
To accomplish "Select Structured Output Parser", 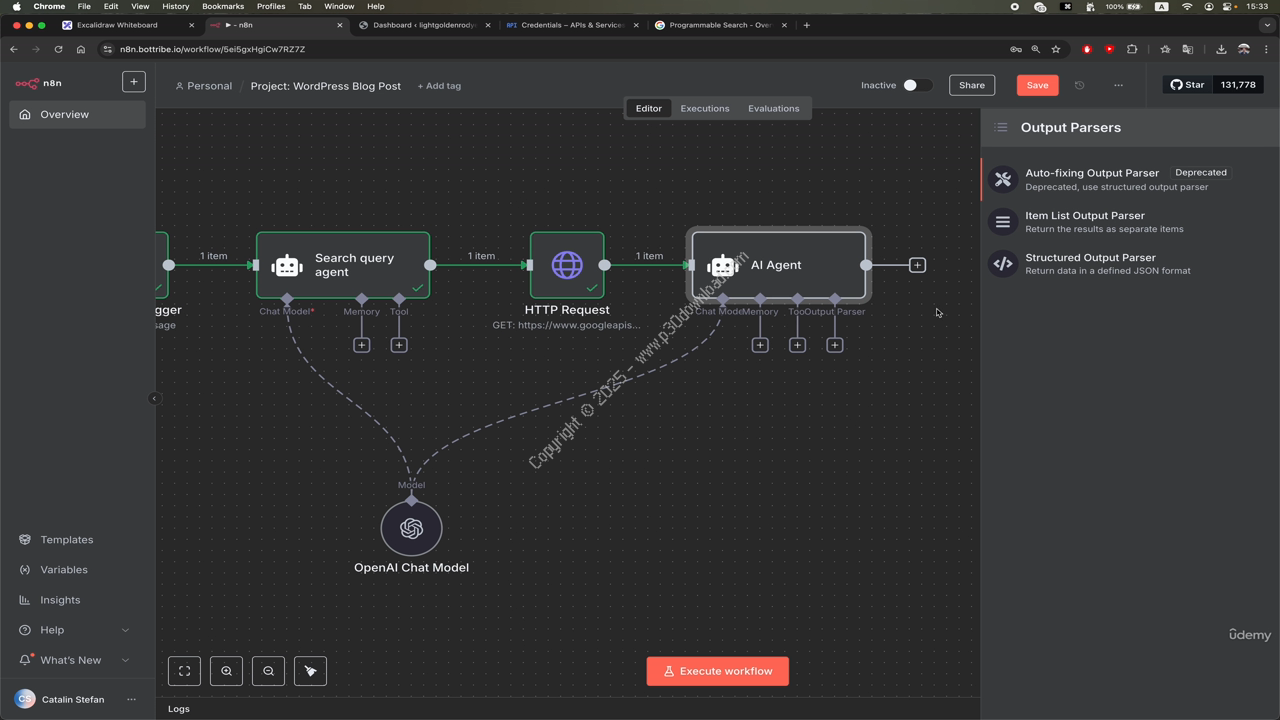I will click(1130, 264).
